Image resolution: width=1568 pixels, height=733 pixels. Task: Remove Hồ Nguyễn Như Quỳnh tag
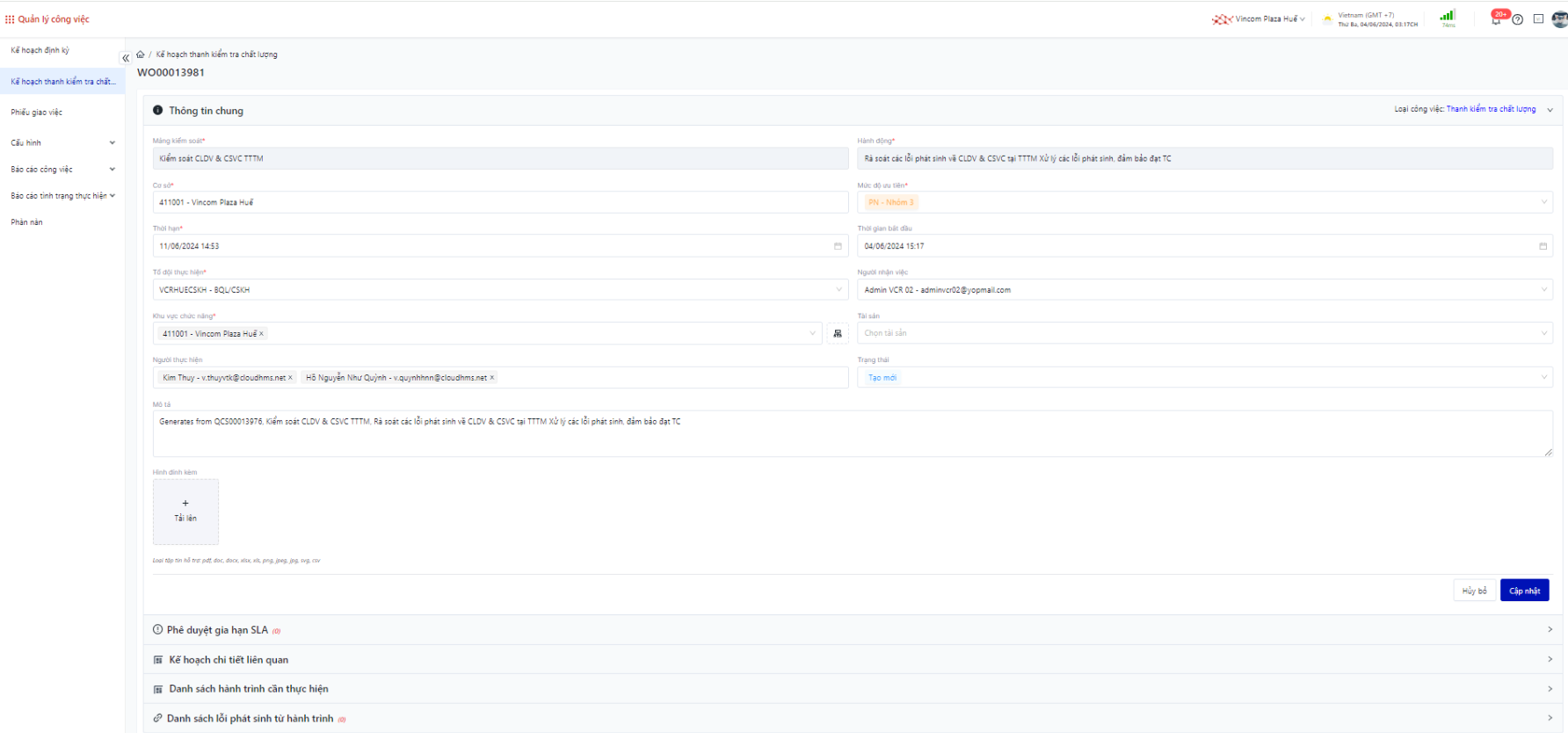(x=492, y=378)
